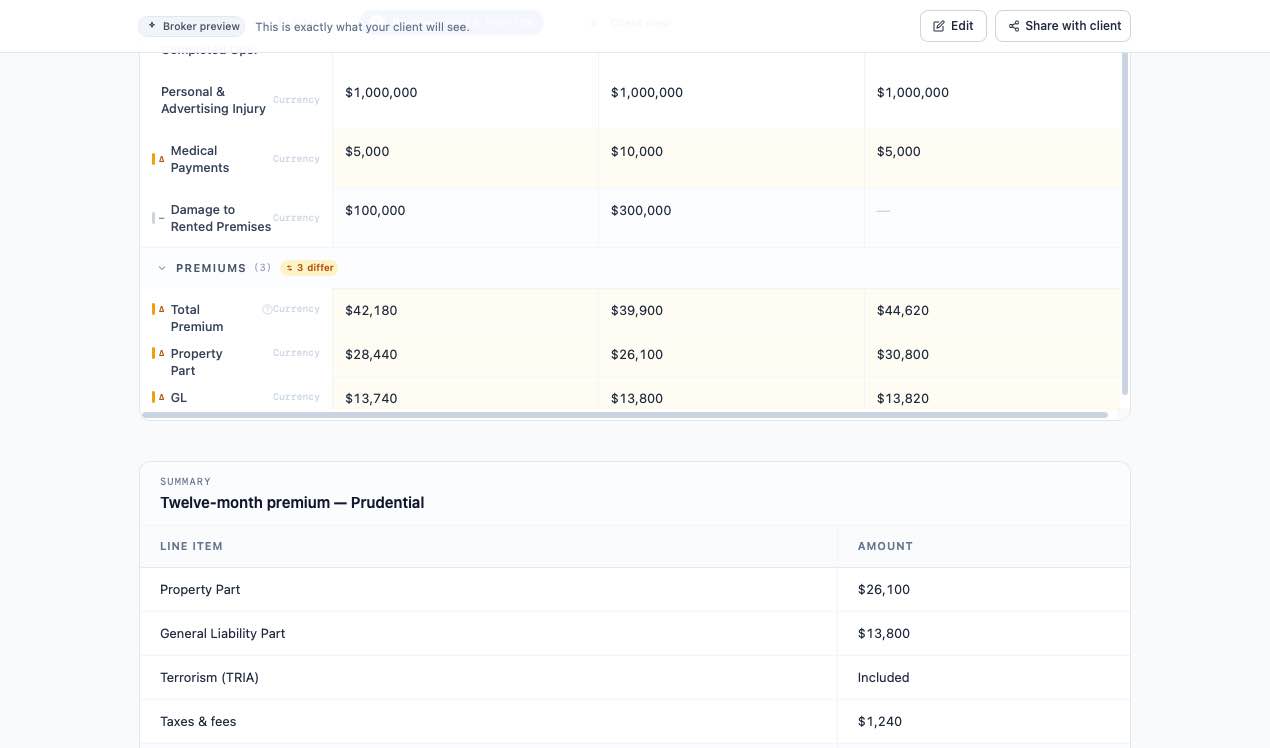
Task: Click the '3 differ' badge
Action: (x=309, y=268)
